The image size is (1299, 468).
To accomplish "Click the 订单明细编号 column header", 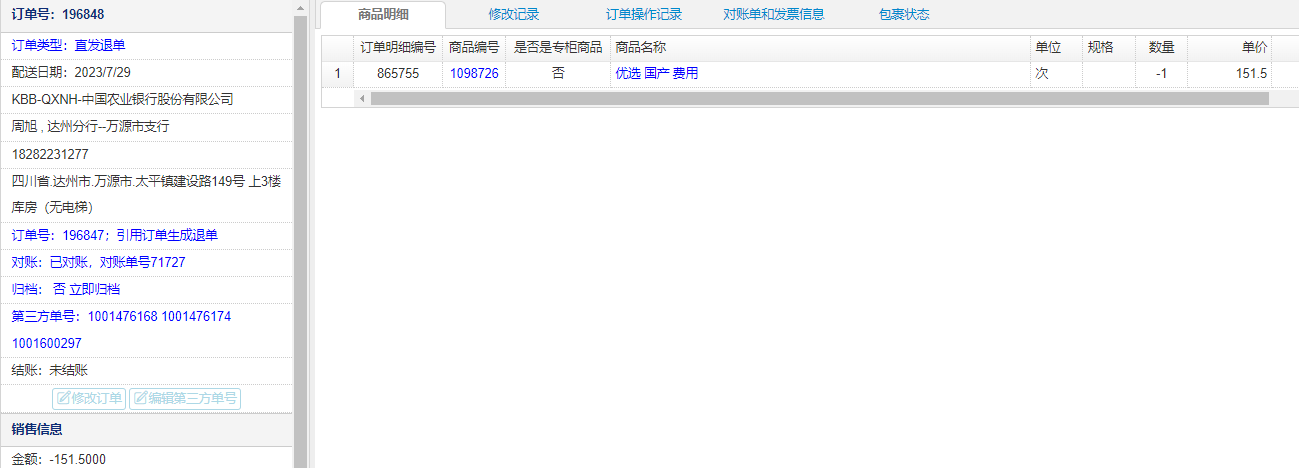I will coord(398,47).
